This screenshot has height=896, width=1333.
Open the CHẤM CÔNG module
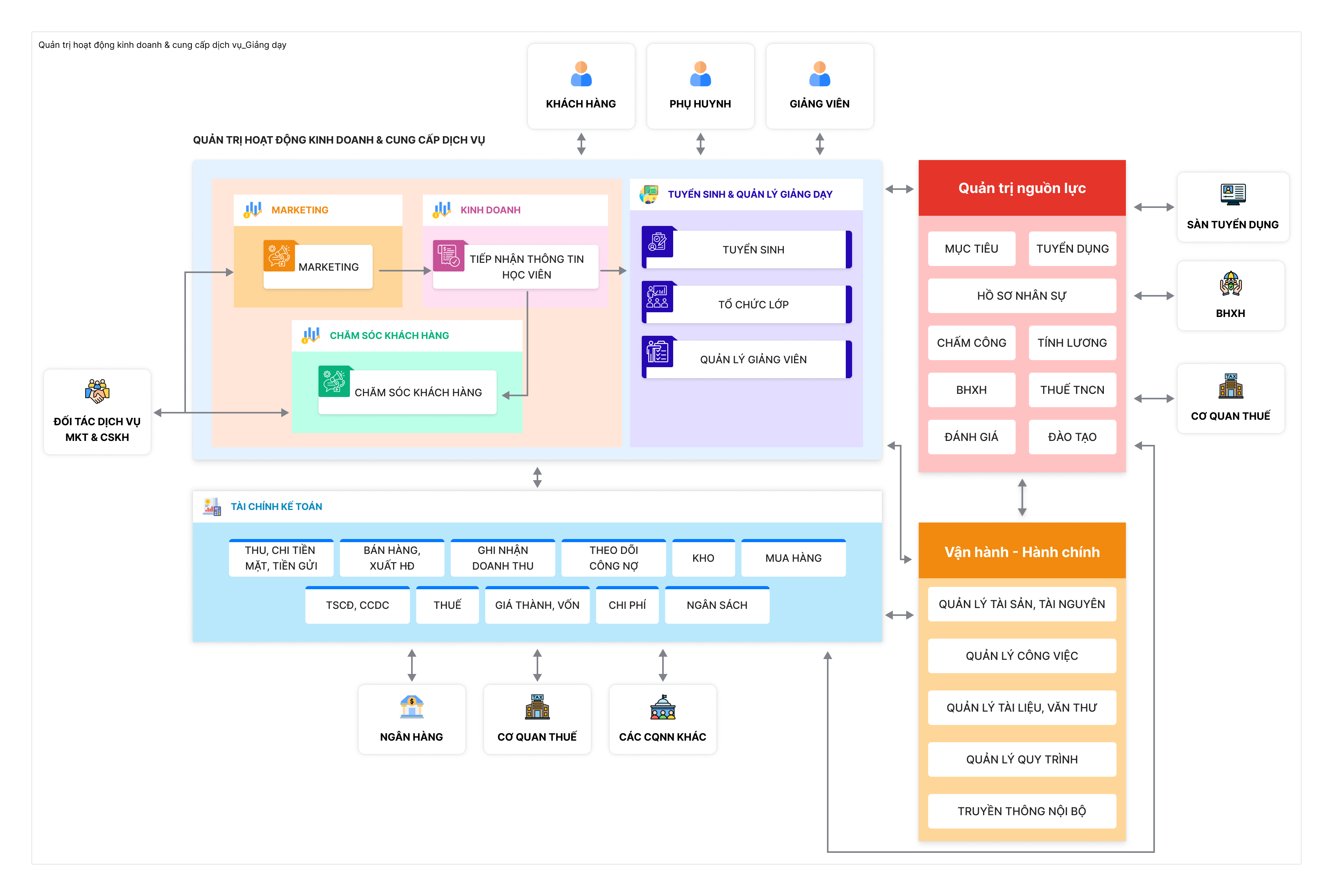[971, 342]
